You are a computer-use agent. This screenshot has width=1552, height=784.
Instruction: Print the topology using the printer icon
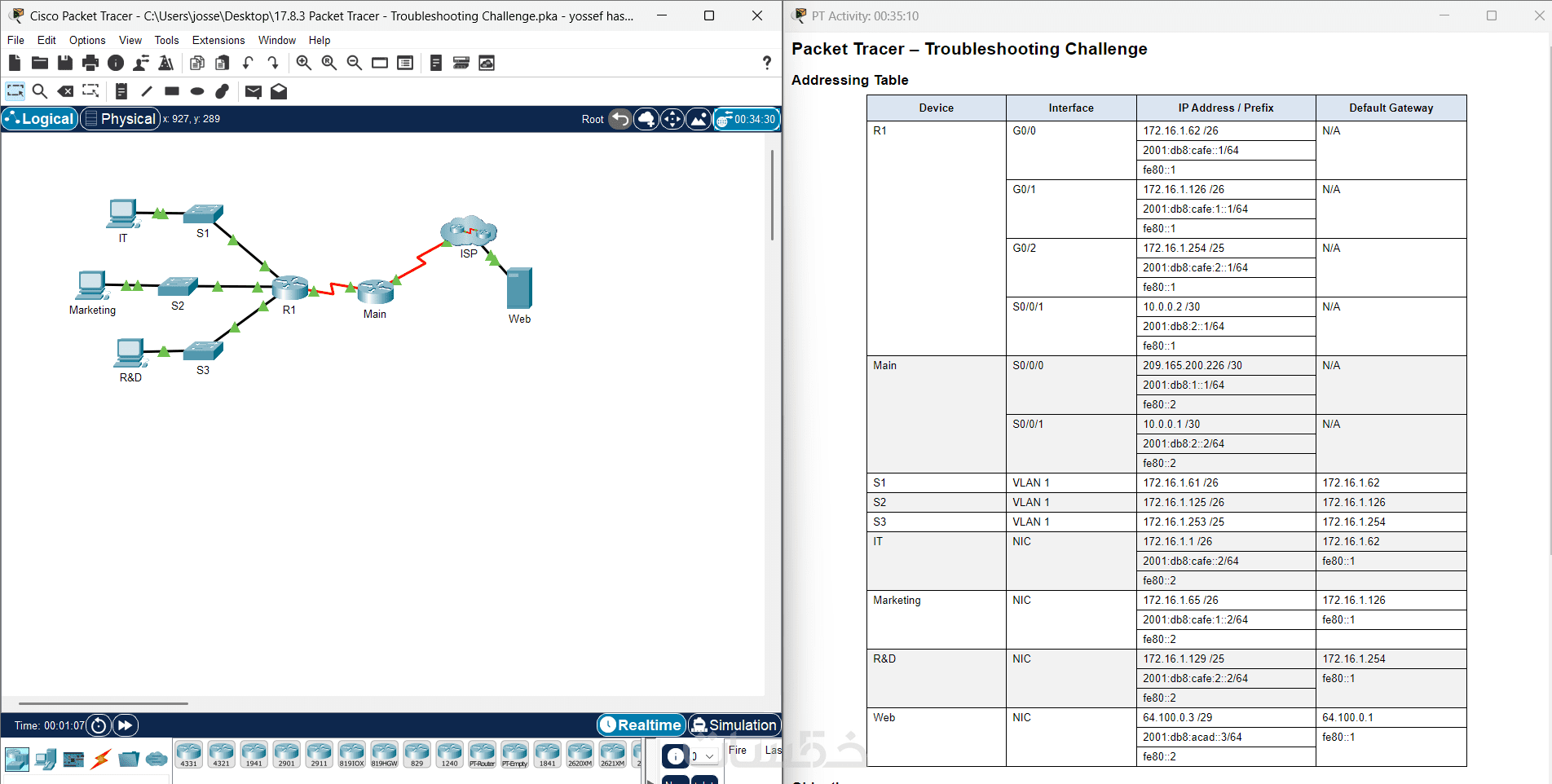coord(90,63)
